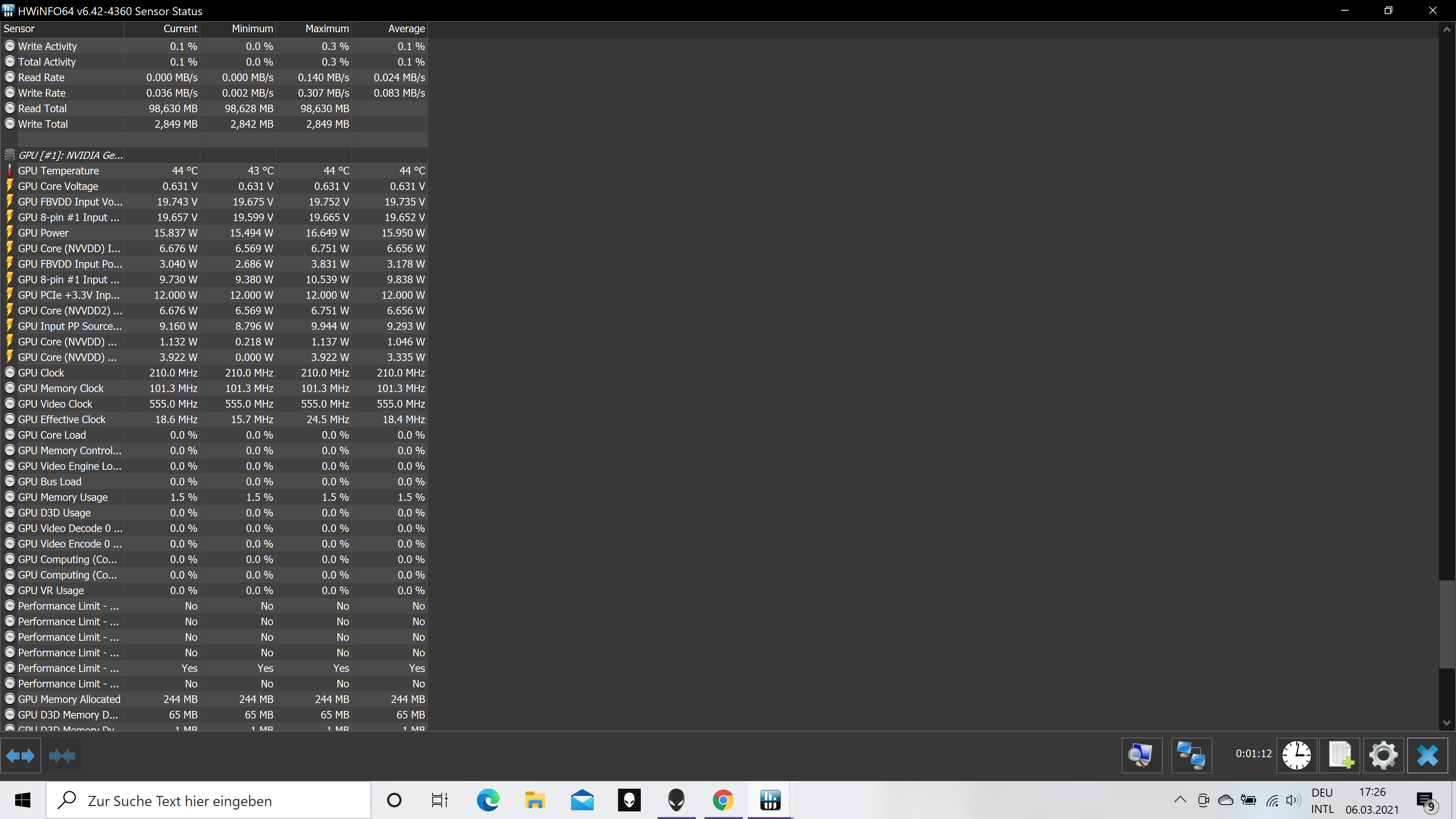Click the collapse columns arrows icon
Viewport: 1456px width, 819px height.
point(61,755)
